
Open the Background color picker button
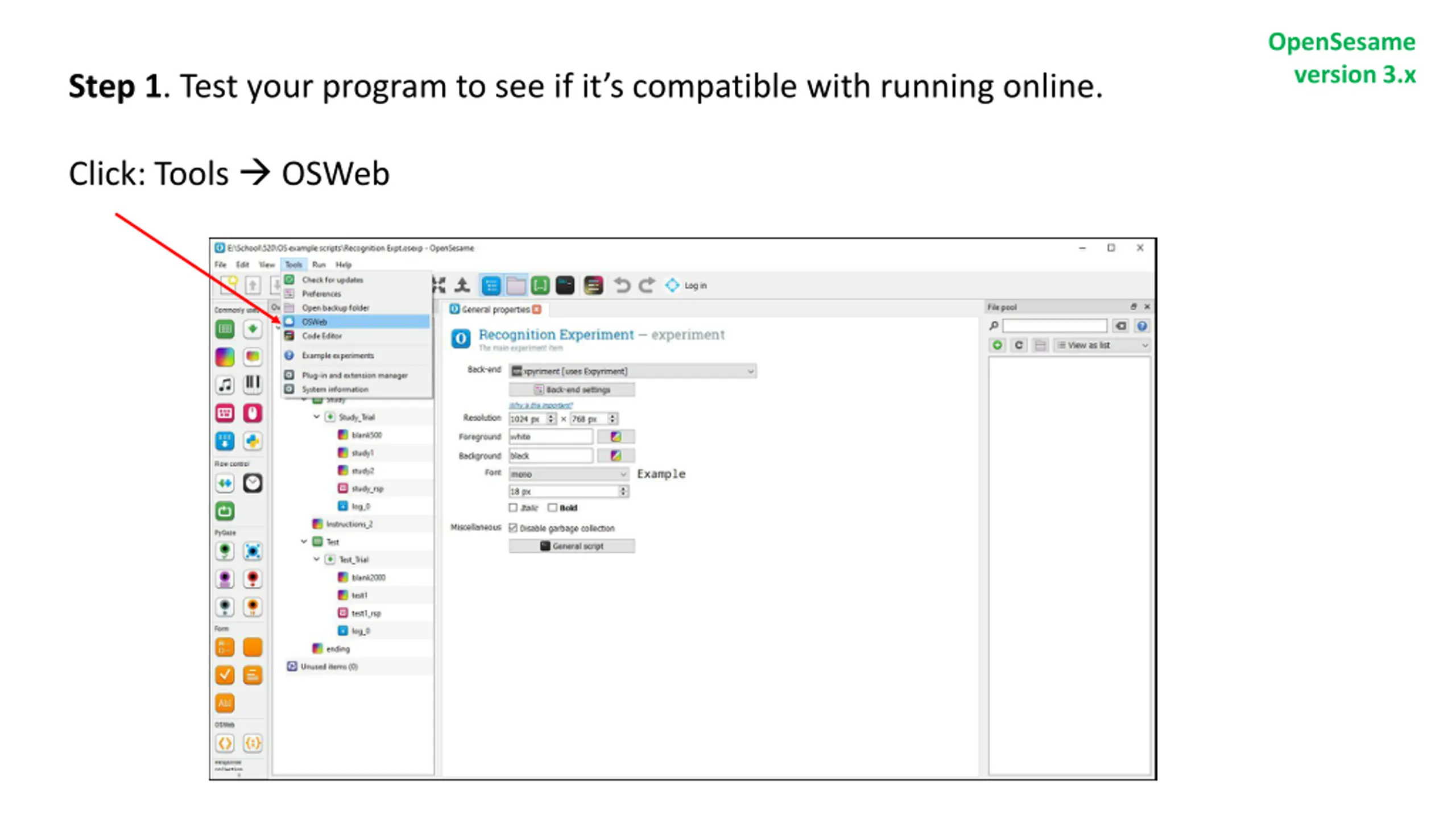click(x=616, y=456)
